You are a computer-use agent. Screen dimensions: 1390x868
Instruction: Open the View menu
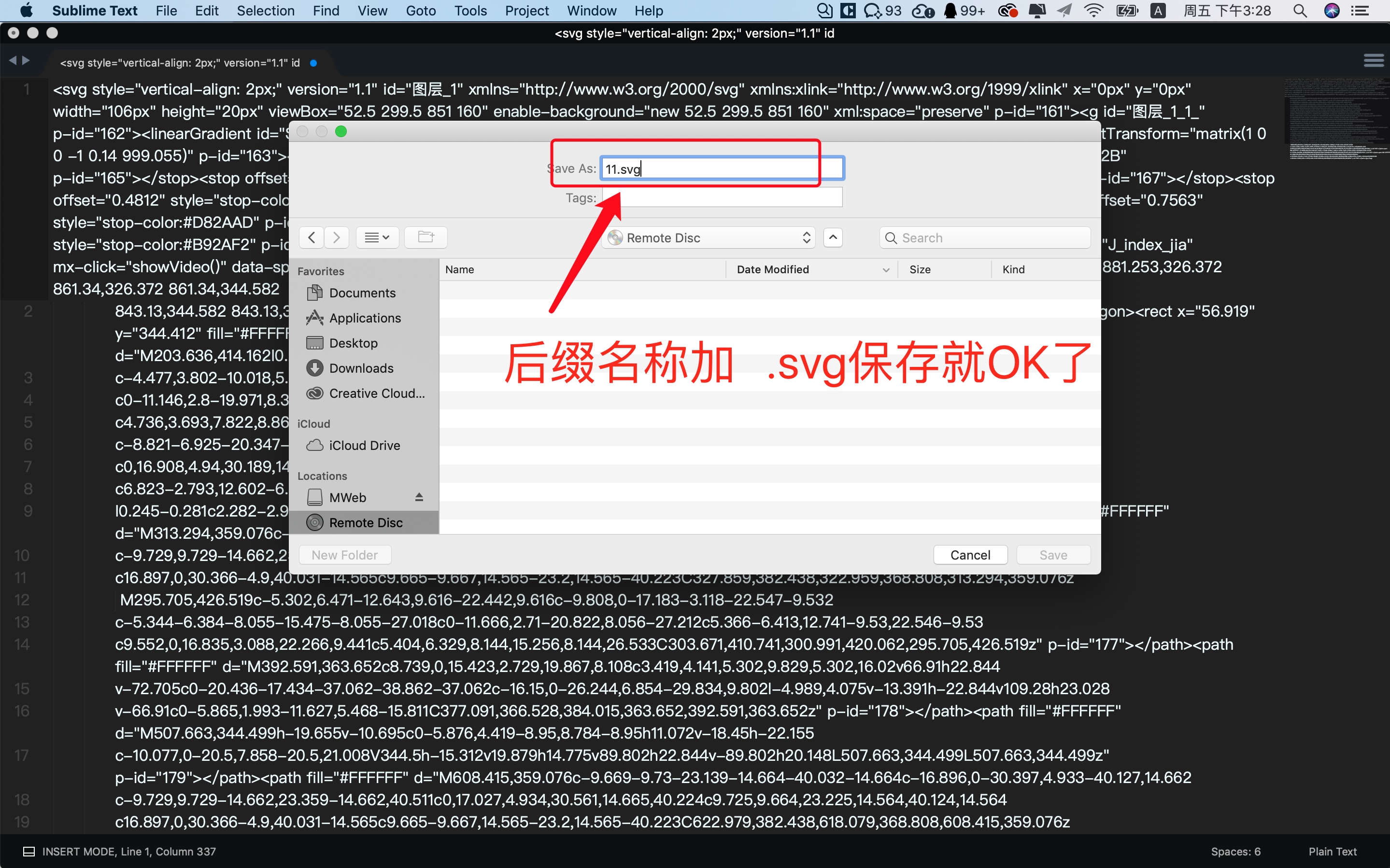372,11
